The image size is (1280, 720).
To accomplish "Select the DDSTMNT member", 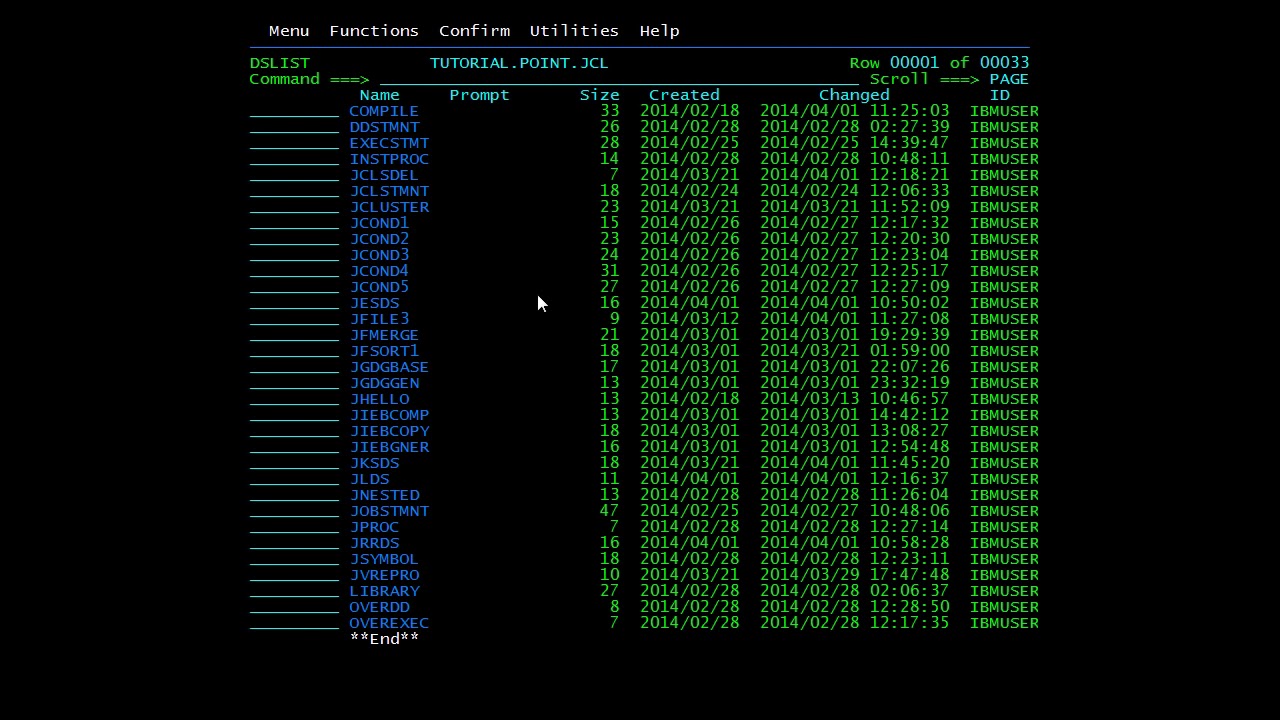I will [384, 127].
